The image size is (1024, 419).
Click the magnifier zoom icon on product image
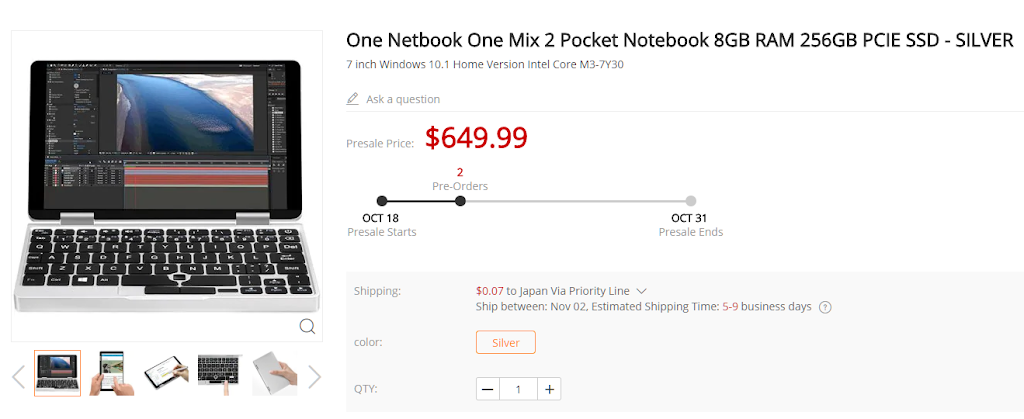307,325
